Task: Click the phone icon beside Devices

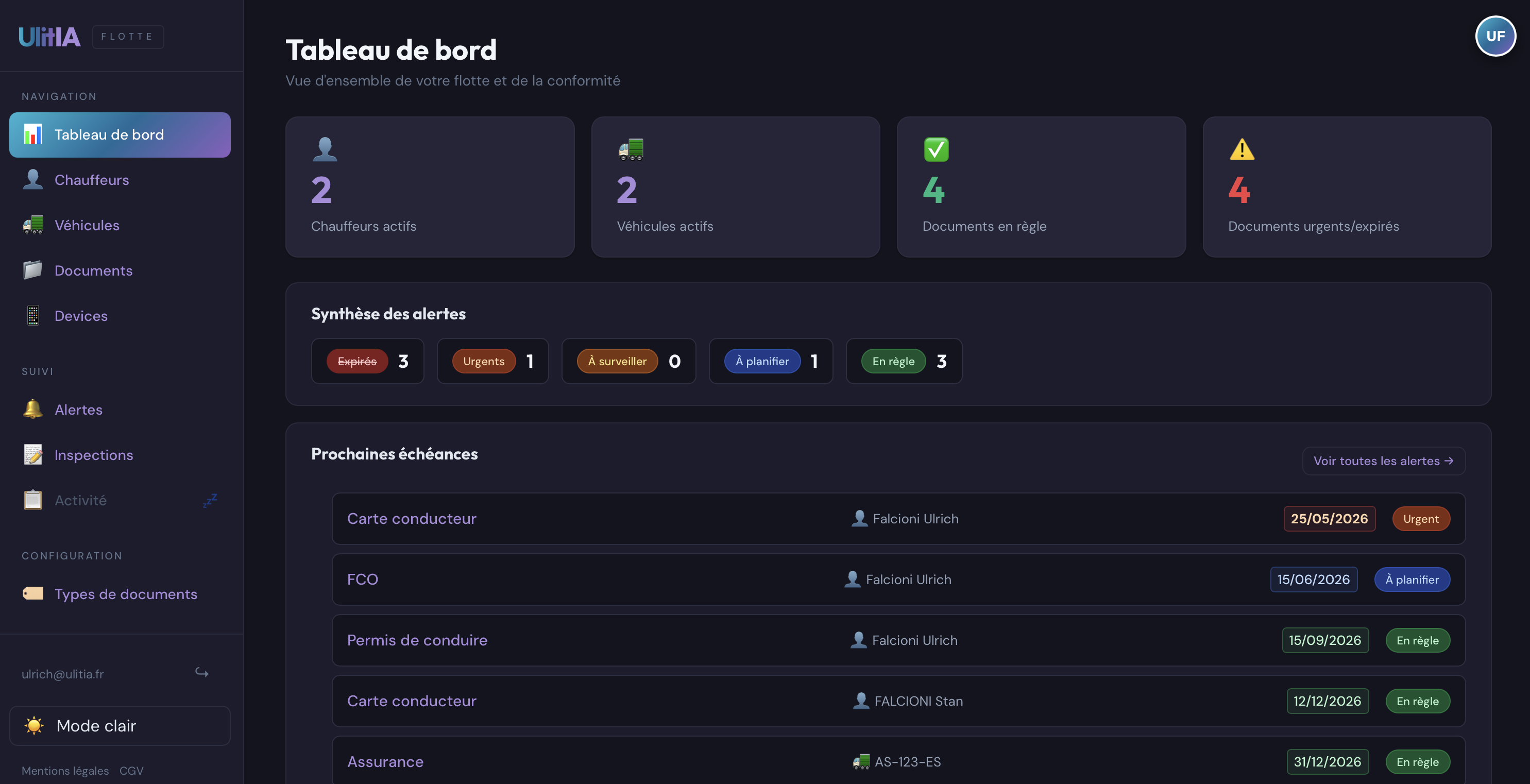Action: [x=32, y=315]
